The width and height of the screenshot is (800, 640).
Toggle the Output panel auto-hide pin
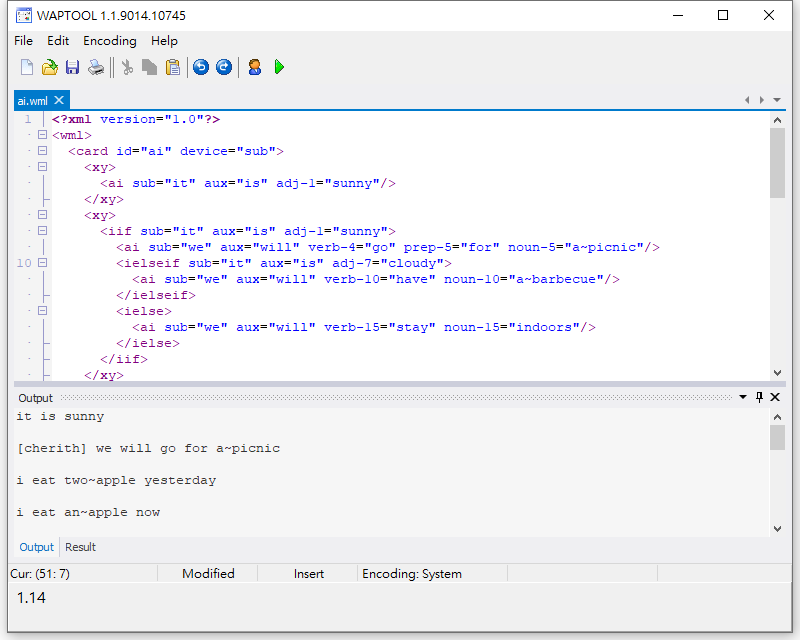click(759, 397)
